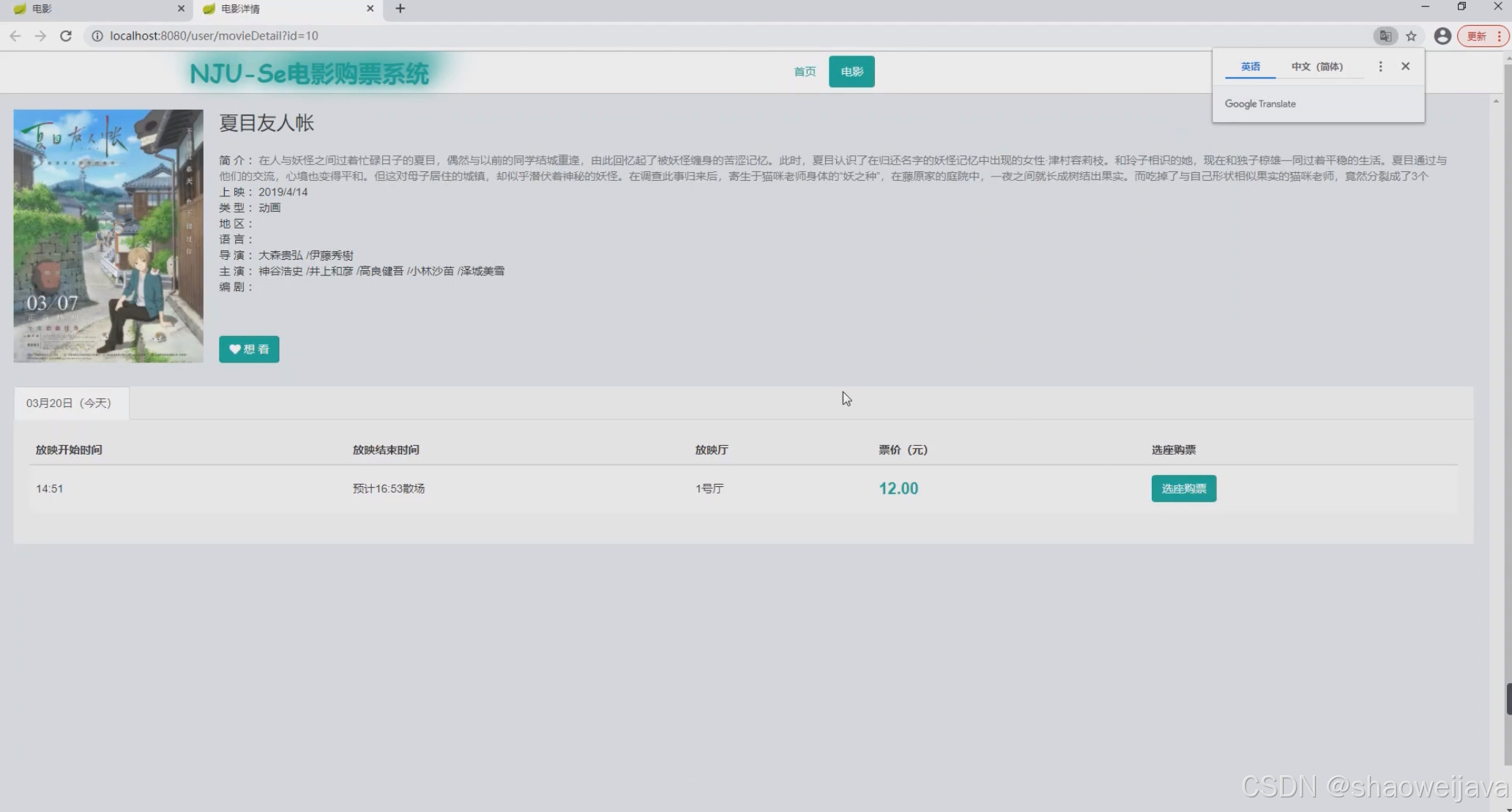Click the 电影 navigation button
Image resolution: width=1512 pixels, height=812 pixels.
(x=852, y=72)
